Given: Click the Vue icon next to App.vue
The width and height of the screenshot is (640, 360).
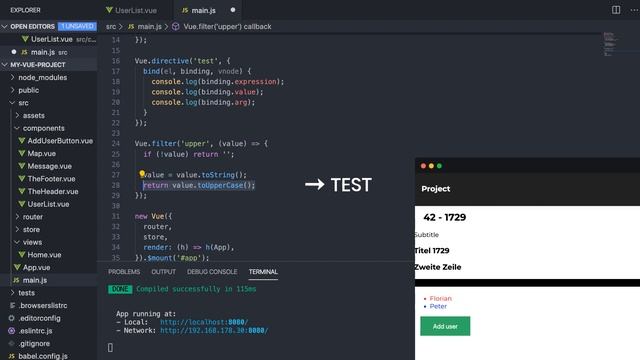Looking at the screenshot, I should tap(17, 267).
